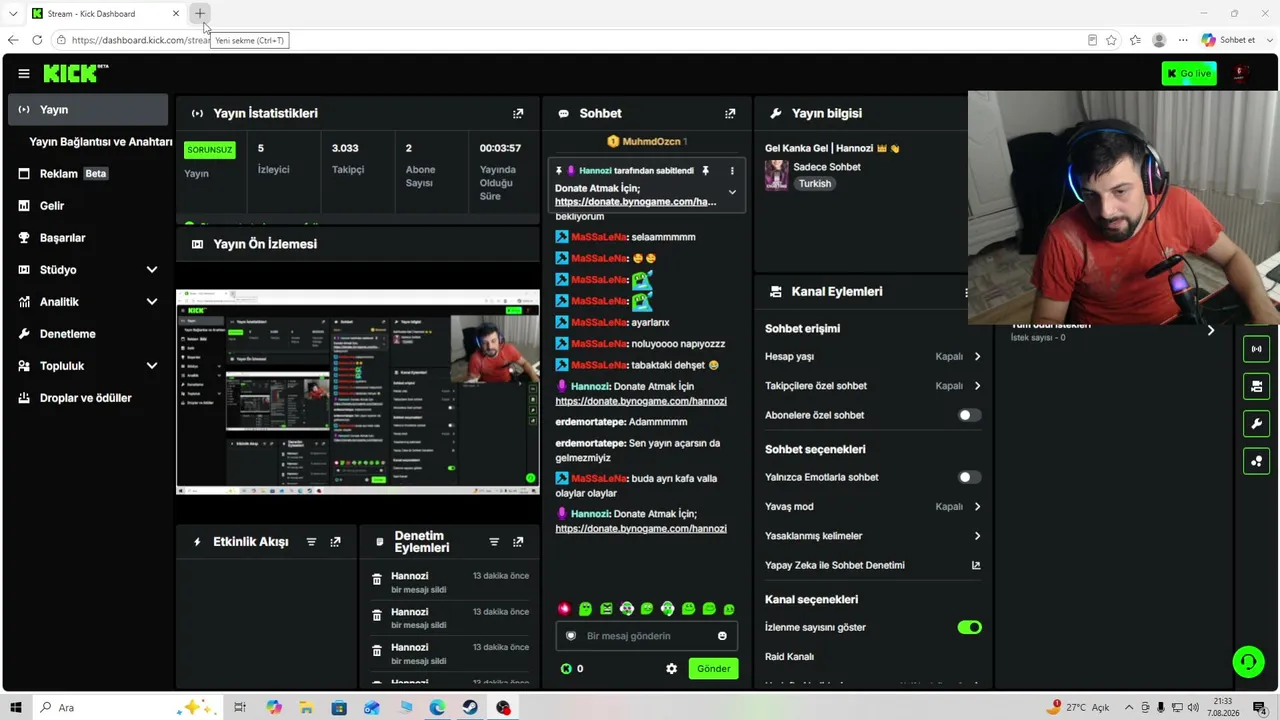Insert the first pink emote from quick emotes

coord(564,609)
